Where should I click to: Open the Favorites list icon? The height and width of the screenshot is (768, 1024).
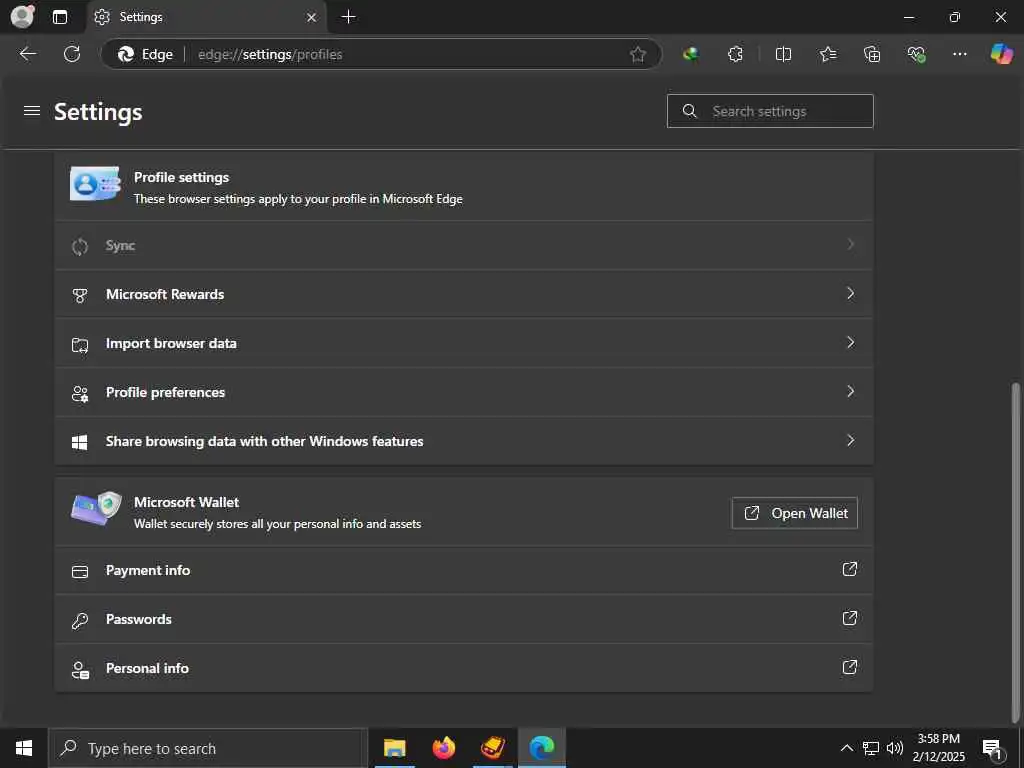coord(827,54)
